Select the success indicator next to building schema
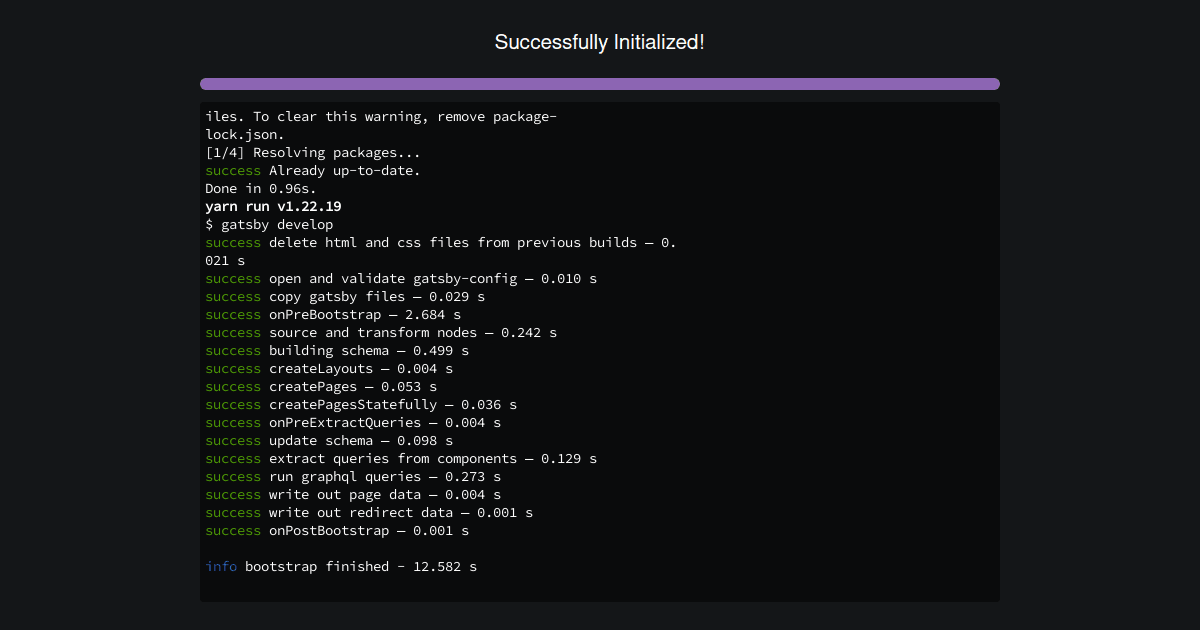The height and width of the screenshot is (630, 1200). click(233, 350)
